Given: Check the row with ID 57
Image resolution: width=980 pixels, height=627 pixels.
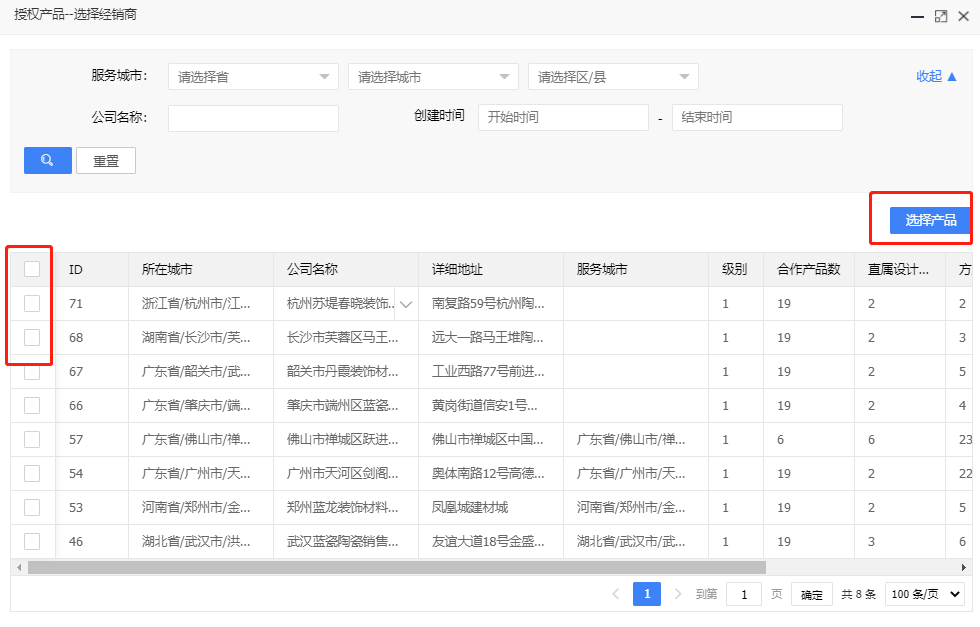Looking at the screenshot, I should 32,439.
